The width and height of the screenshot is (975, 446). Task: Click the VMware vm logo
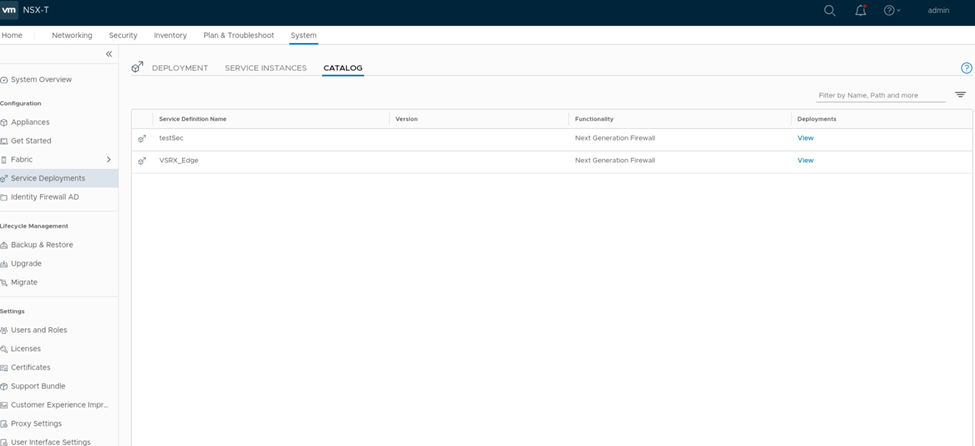tap(9, 10)
